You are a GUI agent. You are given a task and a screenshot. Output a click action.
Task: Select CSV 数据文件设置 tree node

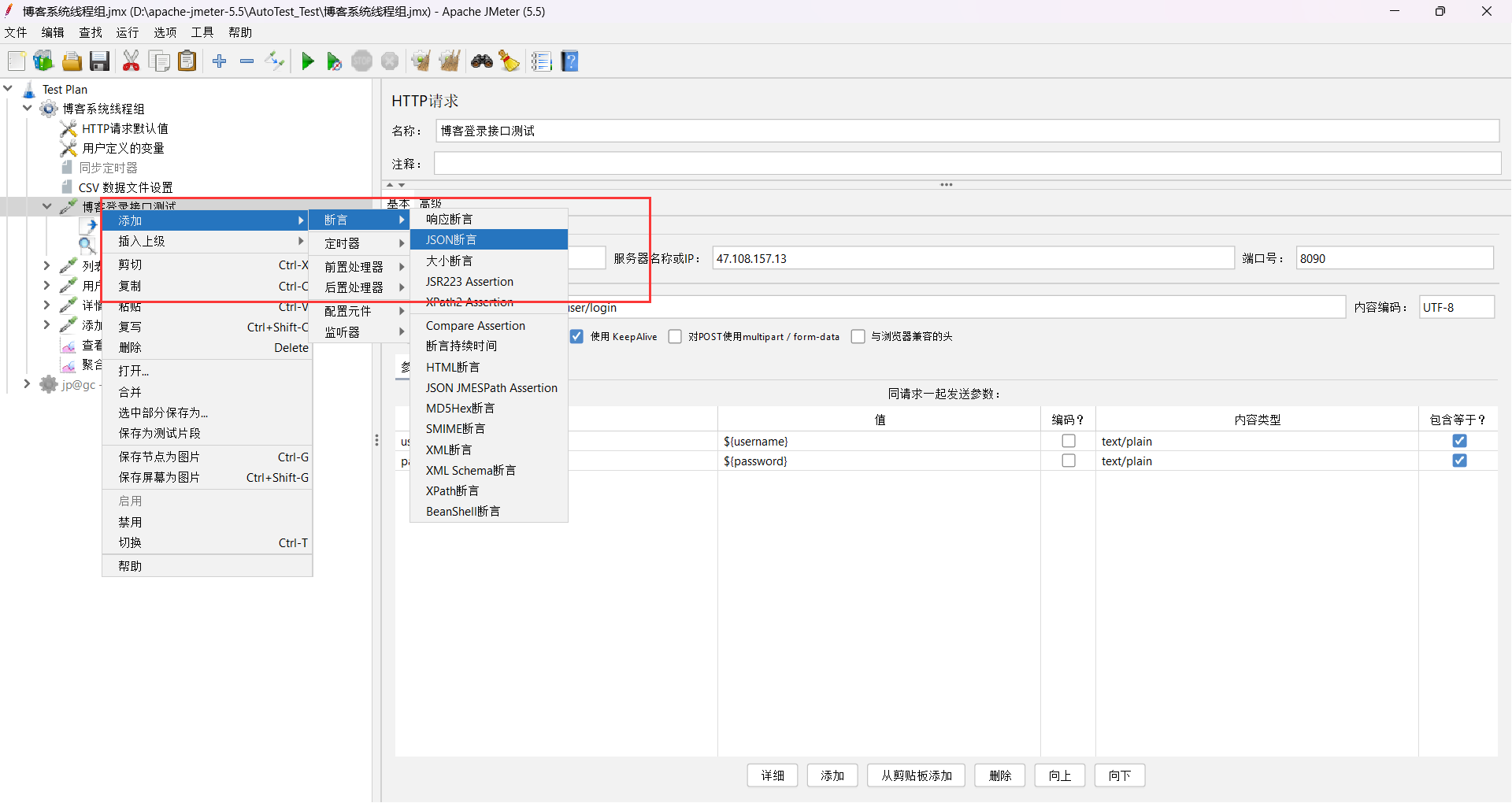point(125,187)
